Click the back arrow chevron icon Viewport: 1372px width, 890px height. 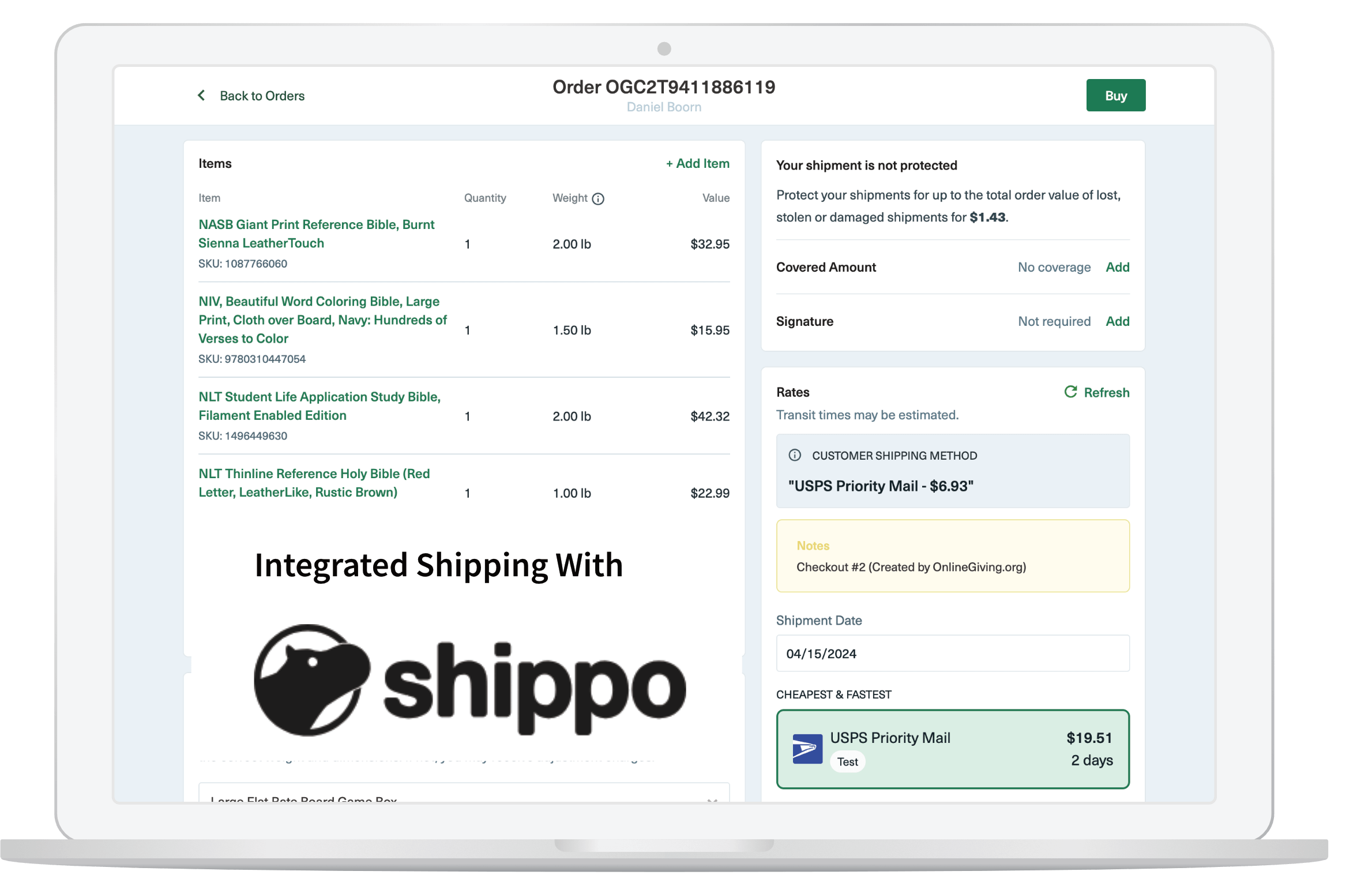click(201, 95)
